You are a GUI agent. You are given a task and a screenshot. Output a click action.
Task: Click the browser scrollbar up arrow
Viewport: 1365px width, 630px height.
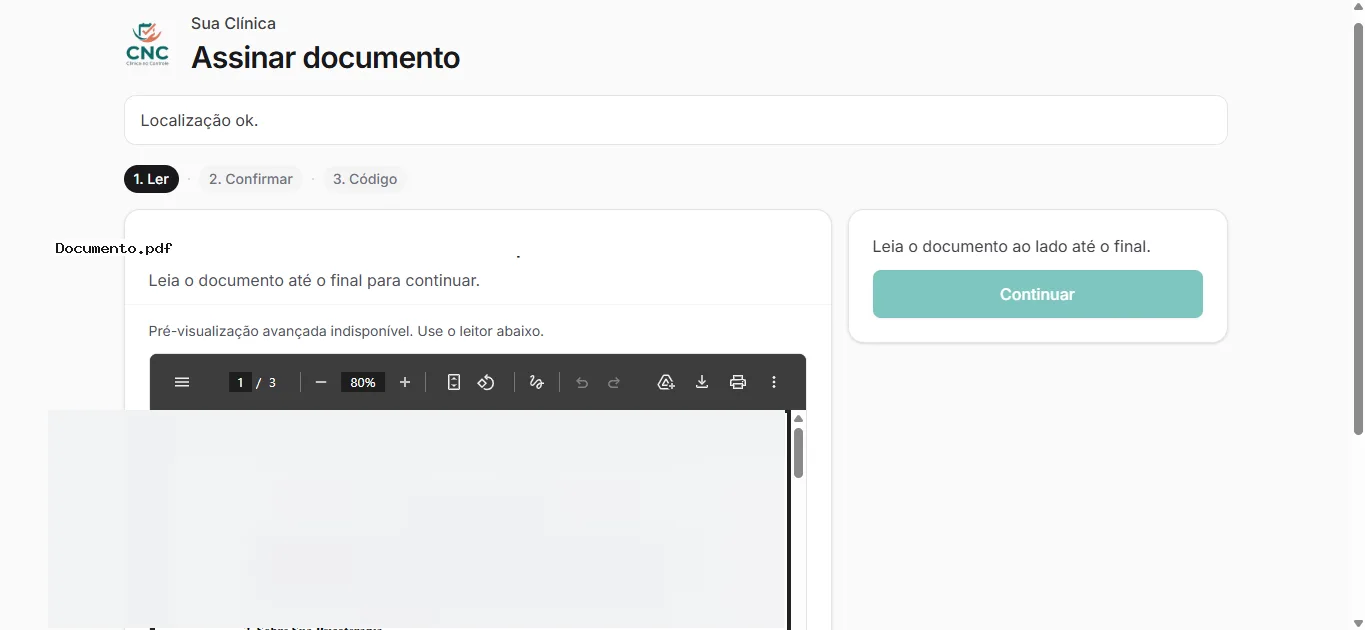pyautogui.click(x=1358, y=7)
